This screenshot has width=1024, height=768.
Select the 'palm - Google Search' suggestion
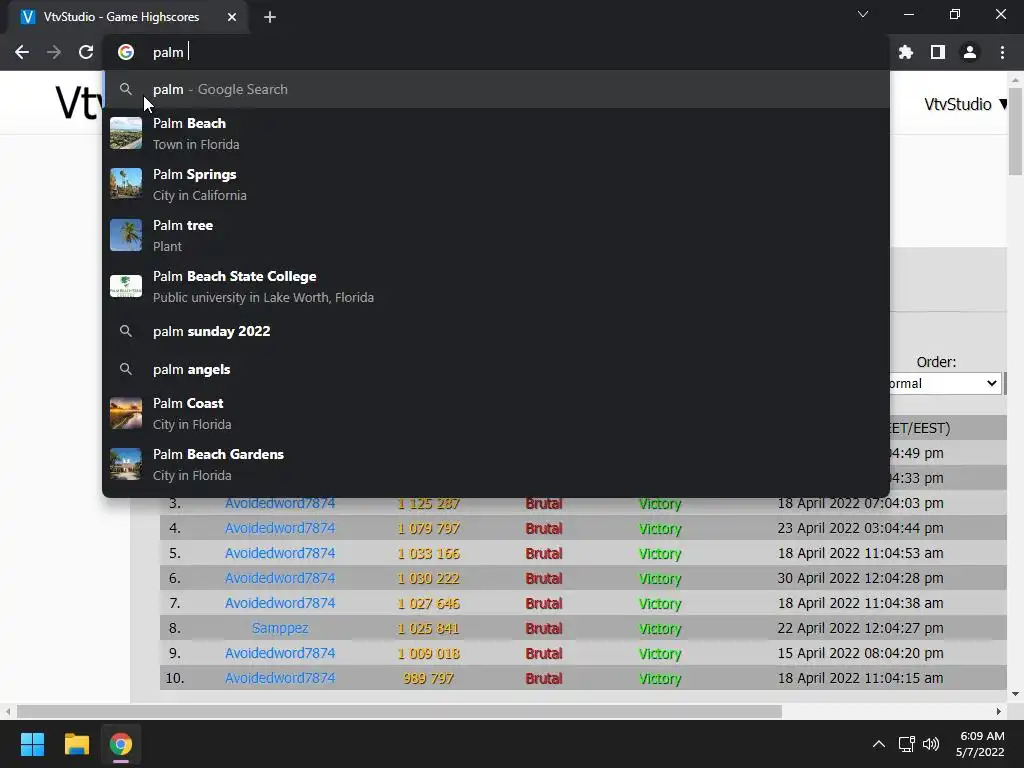pyautogui.click(x=496, y=89)
